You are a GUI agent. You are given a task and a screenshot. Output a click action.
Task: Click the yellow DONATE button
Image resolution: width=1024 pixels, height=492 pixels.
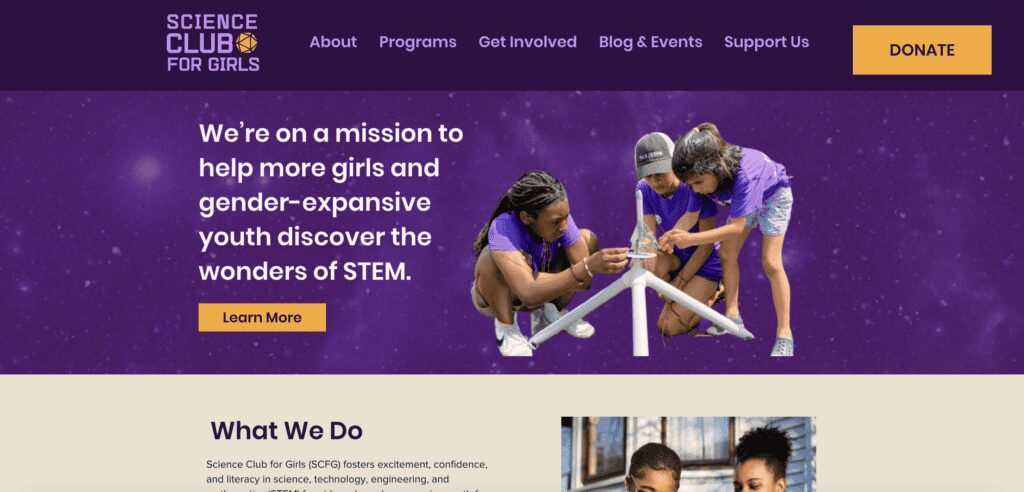(922, 50)
